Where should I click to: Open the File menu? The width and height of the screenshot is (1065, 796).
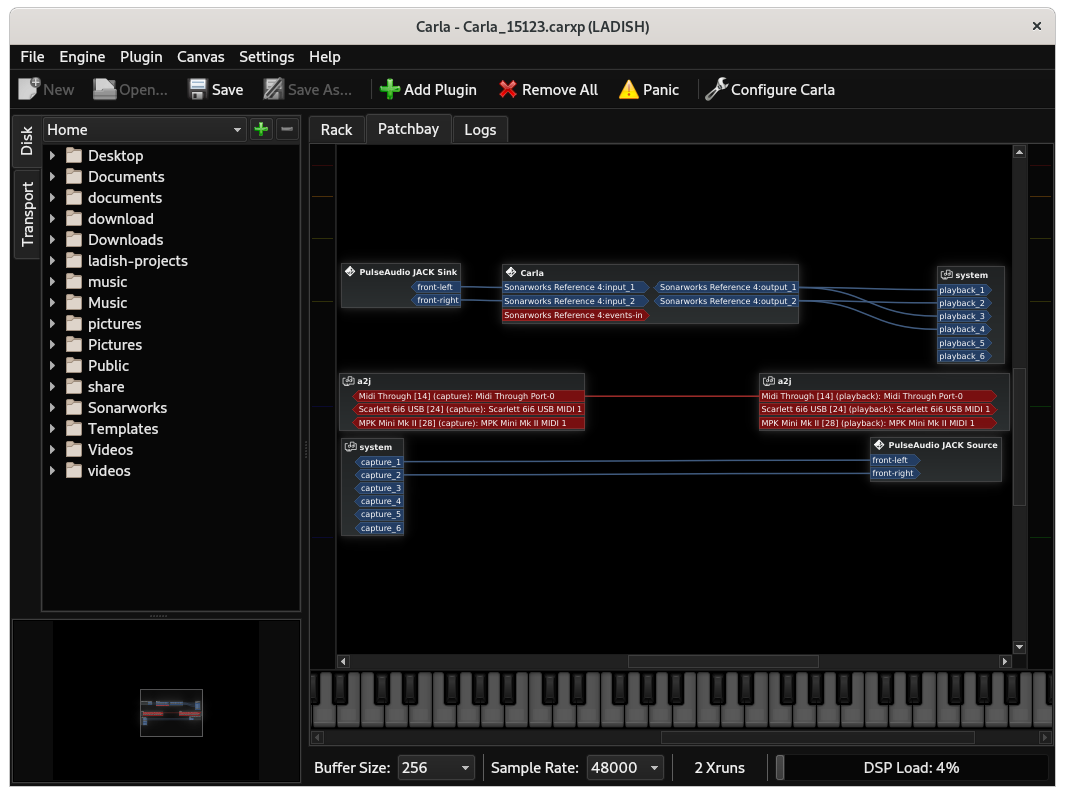click(x=32, y=56)
